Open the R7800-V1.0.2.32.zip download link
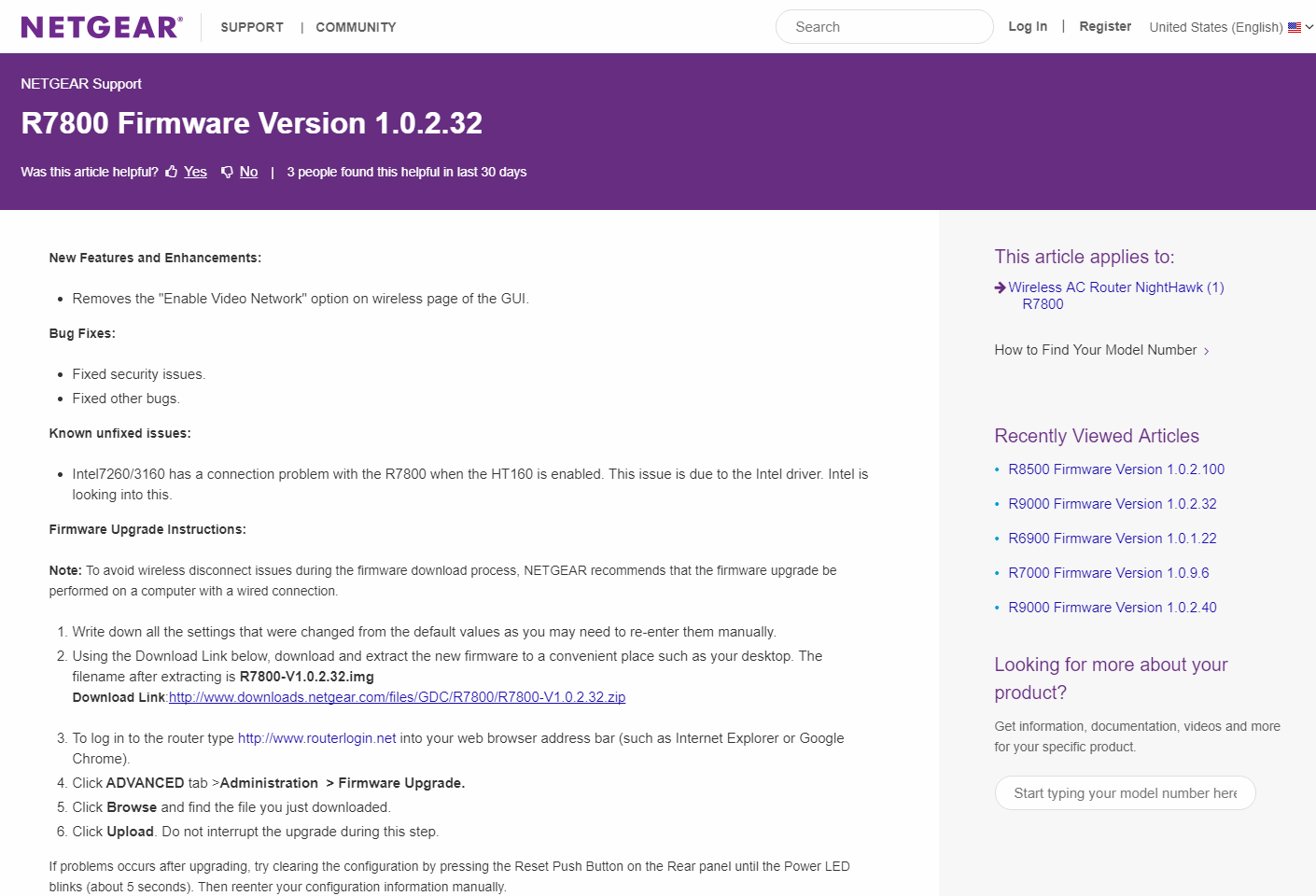Image resolution: width=1316 pixels, height=896 pixels. pos(397,697)
